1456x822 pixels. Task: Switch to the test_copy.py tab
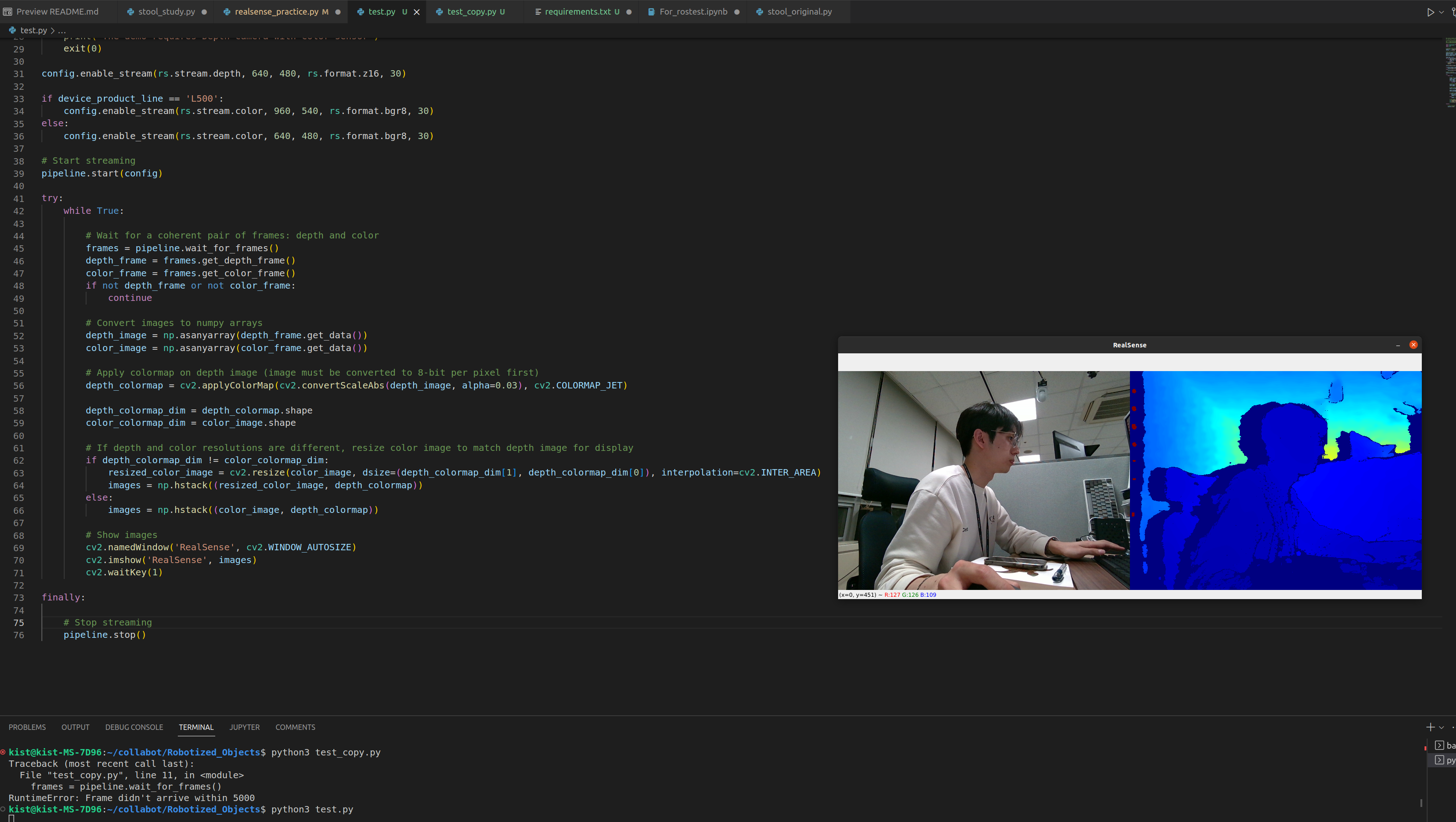(x=472, y=12)
